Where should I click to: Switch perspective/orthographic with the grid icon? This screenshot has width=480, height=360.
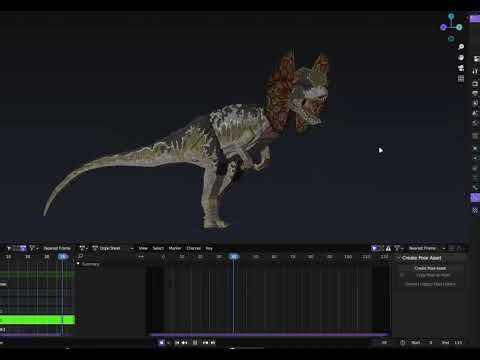[x=461, y=79]
